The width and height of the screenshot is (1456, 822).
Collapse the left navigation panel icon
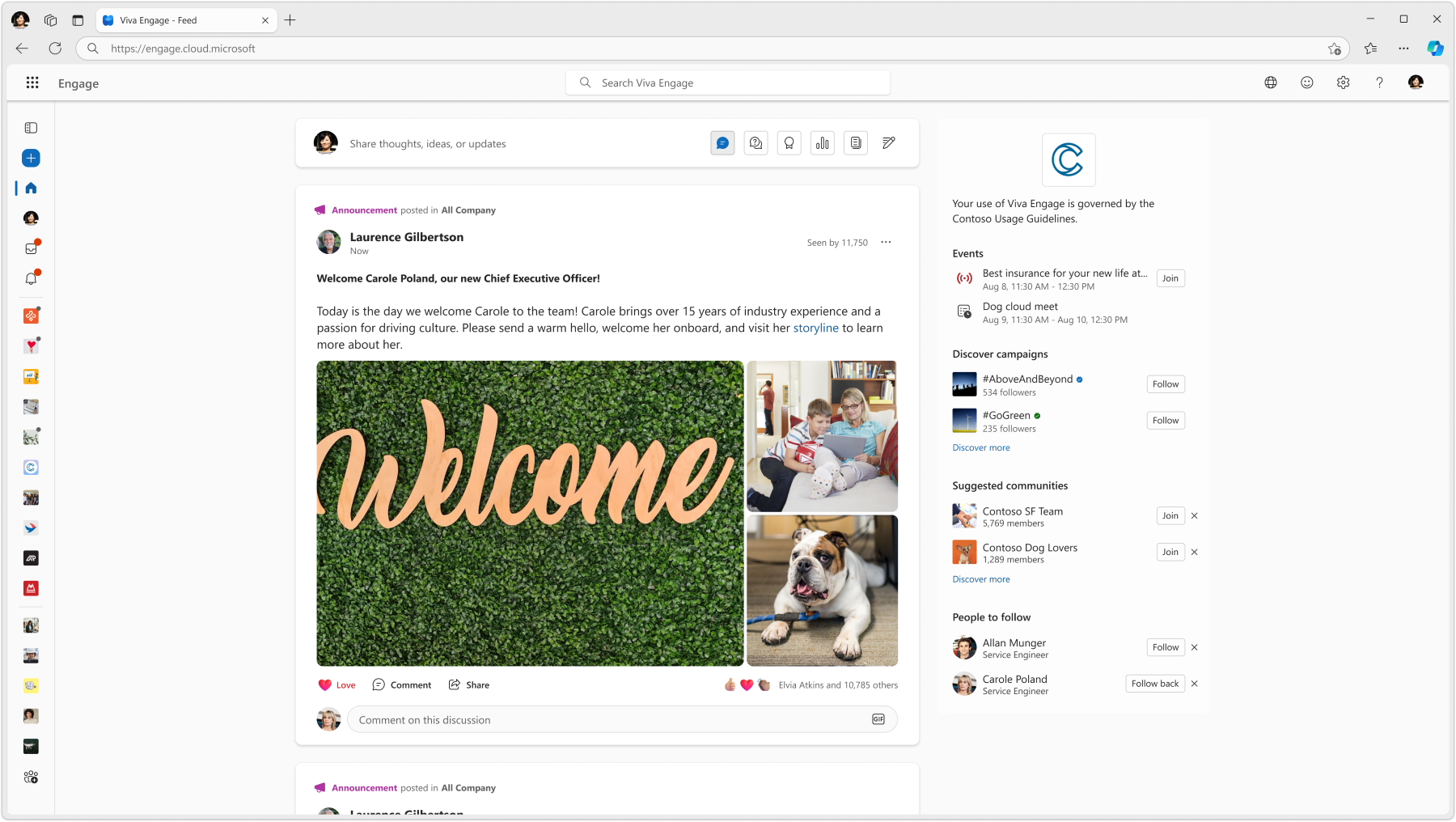point(31,128)
